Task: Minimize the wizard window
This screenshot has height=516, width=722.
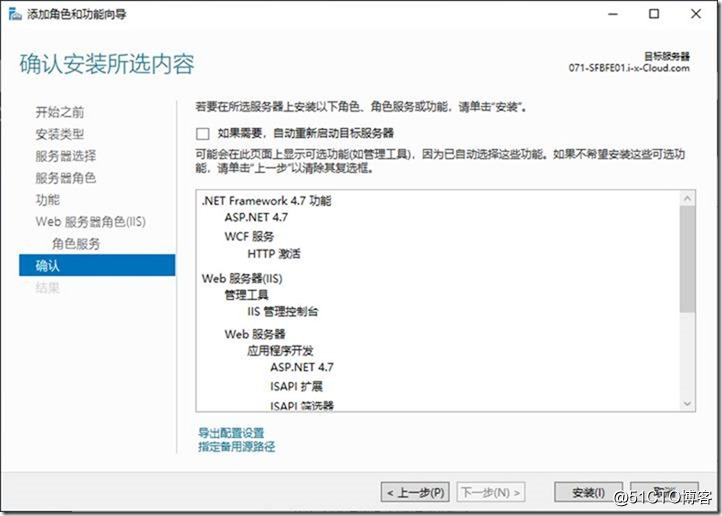Action: (613, 14)
